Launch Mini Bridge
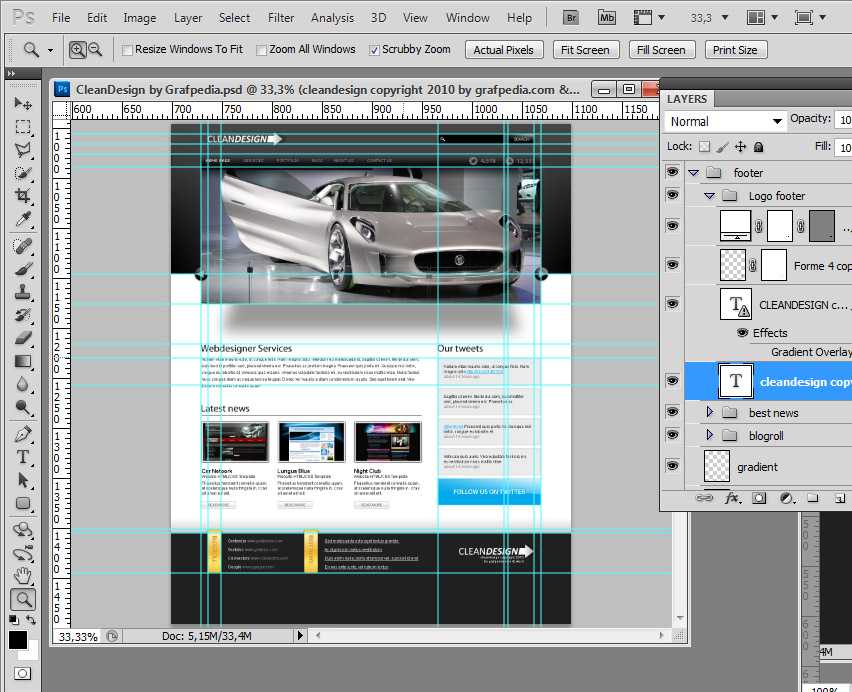The image size is (852, 692). [x=606, y=18]
